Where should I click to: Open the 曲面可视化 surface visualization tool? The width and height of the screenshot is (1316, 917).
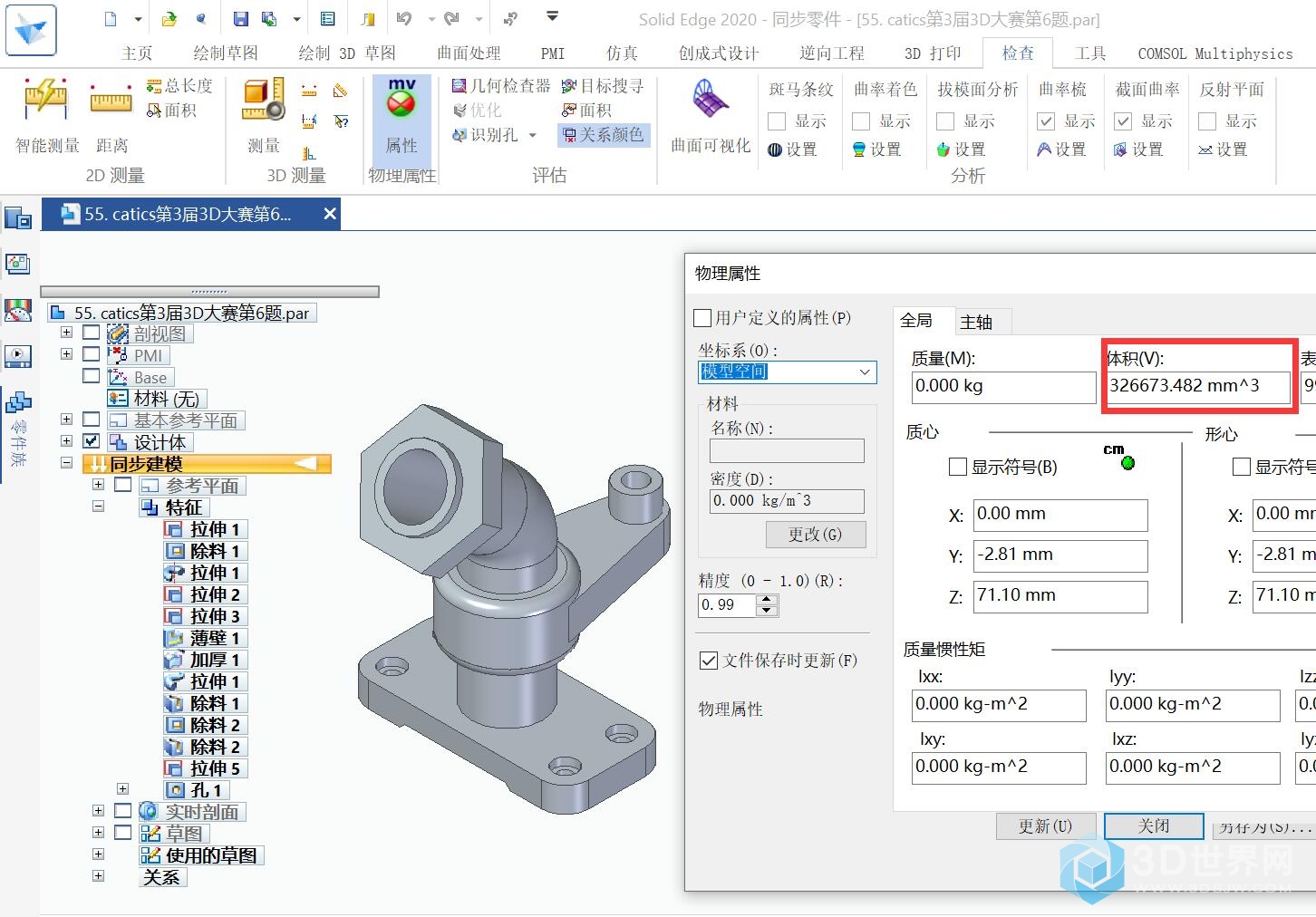(x=711, y=116)
